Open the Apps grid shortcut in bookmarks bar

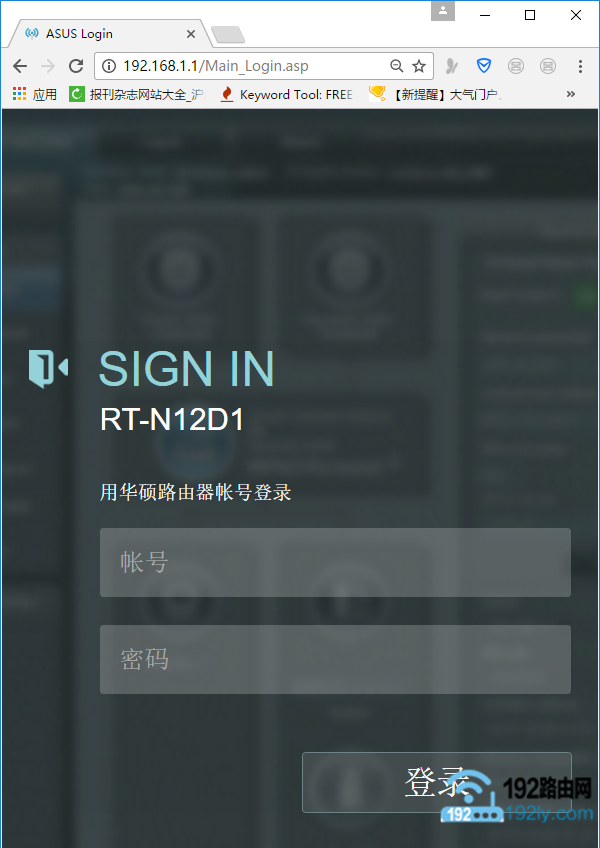[35, 95]
